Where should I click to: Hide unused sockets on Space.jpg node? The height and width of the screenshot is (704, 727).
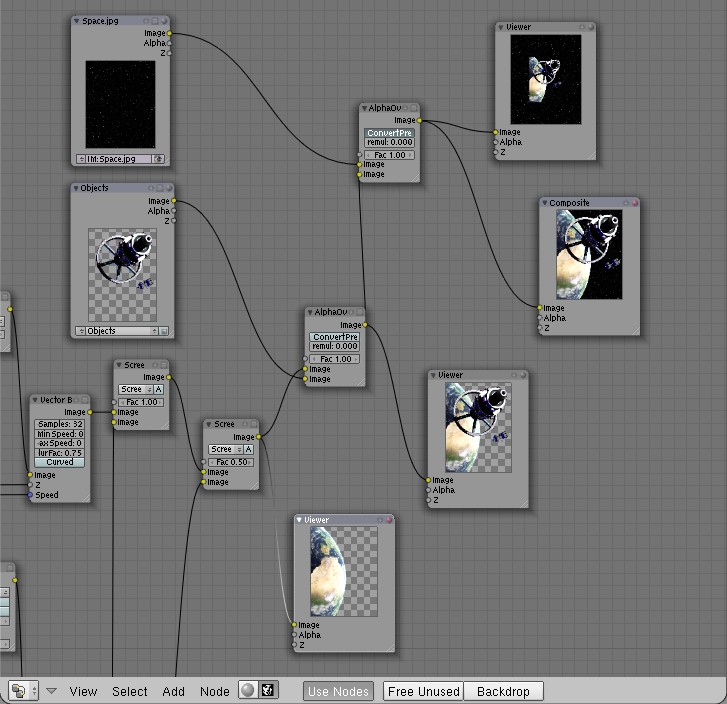(x=146, y=21)
